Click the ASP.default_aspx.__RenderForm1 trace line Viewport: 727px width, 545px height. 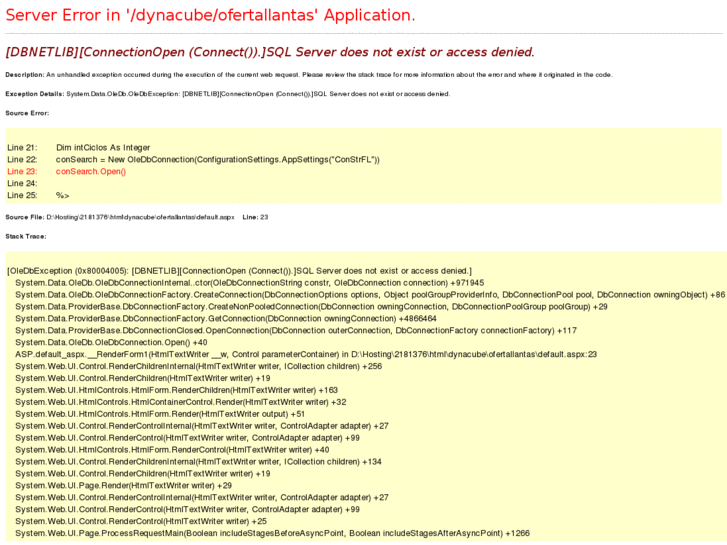(306, 355)
